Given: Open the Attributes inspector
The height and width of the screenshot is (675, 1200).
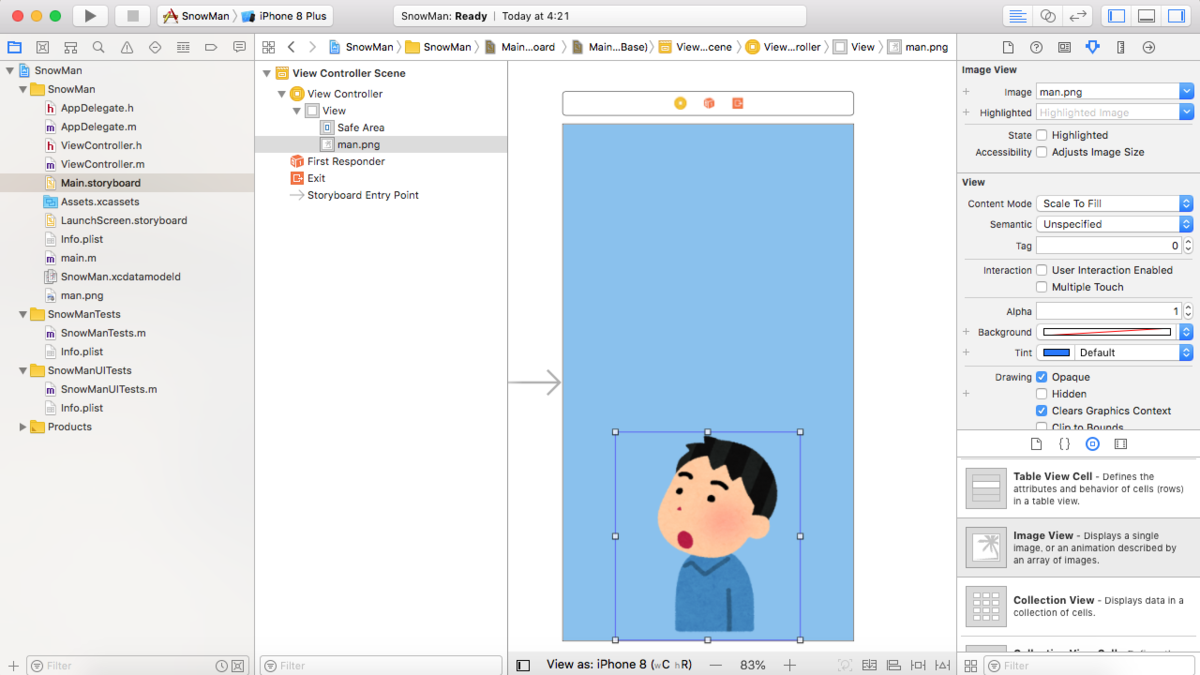Looking at the screenshot, I should pyautogui.click(x=1092, y=47).
